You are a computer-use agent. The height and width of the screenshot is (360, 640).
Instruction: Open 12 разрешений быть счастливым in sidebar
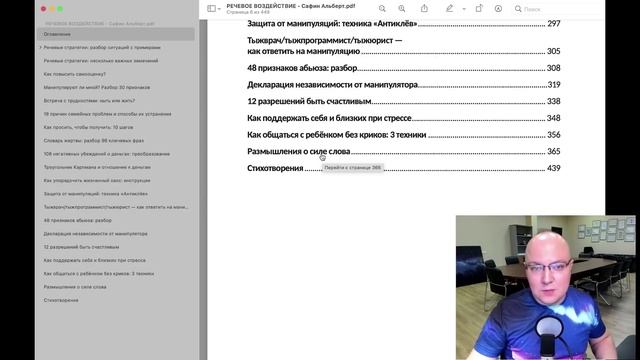(x=81, y=247)
